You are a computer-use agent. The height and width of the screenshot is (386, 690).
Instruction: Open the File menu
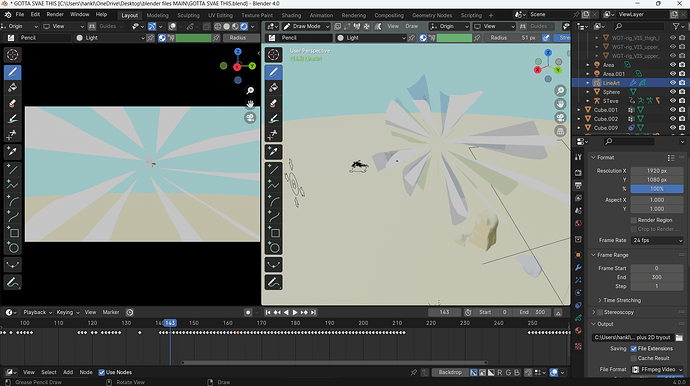coord(20,15)
